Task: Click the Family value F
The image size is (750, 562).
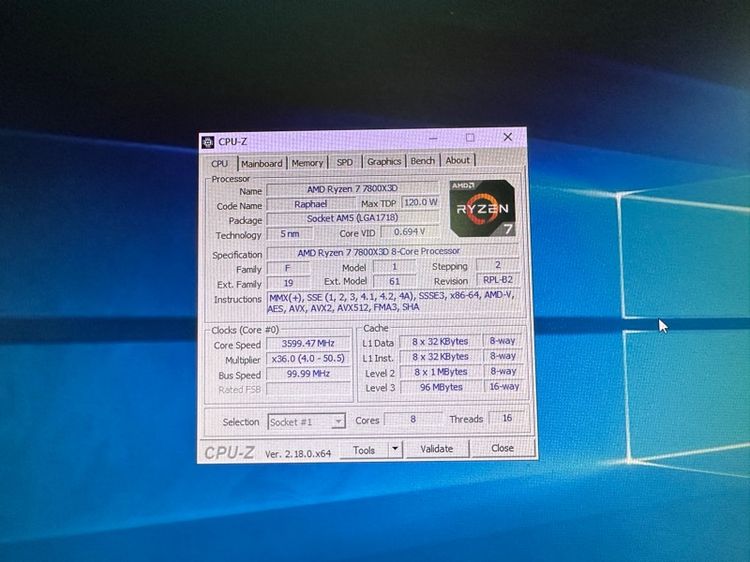Action: (x=288, y=268)
